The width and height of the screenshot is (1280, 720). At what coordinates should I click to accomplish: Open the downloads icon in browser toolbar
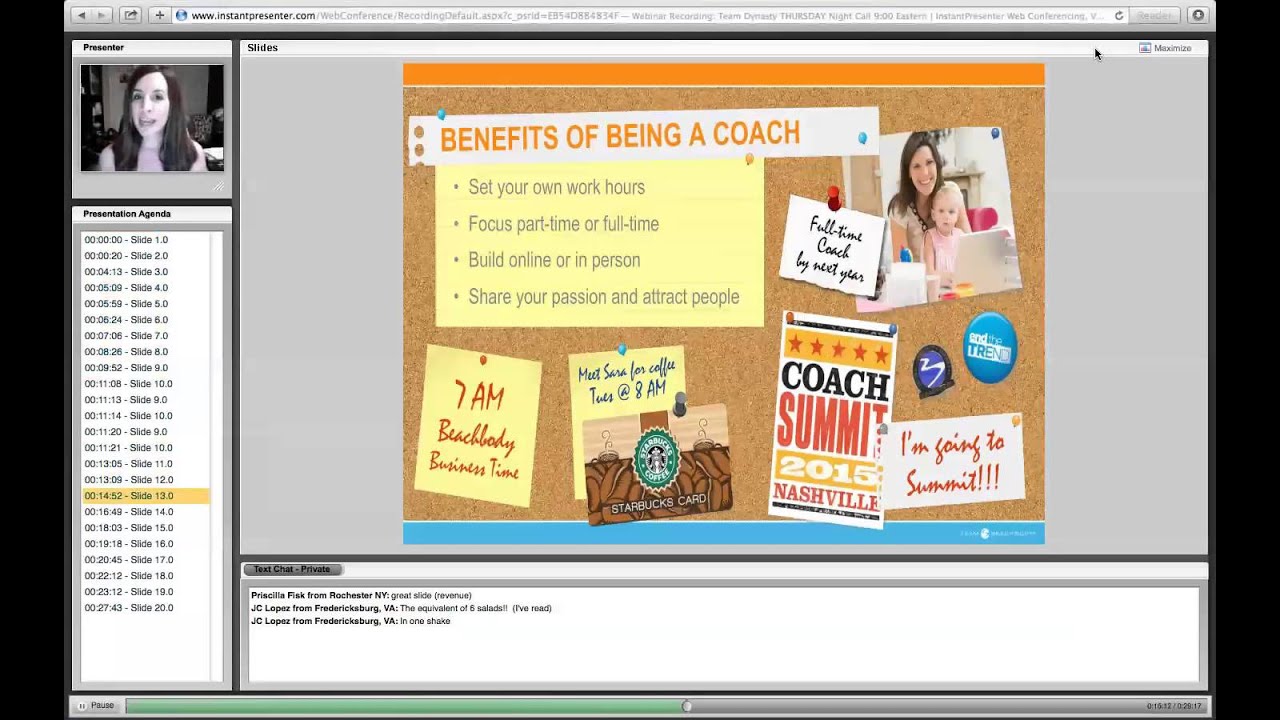pyautogui.click(x=1198, y=16)
